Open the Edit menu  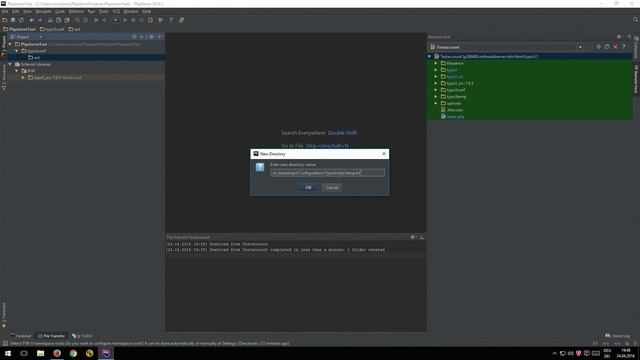tap(16, 11)
